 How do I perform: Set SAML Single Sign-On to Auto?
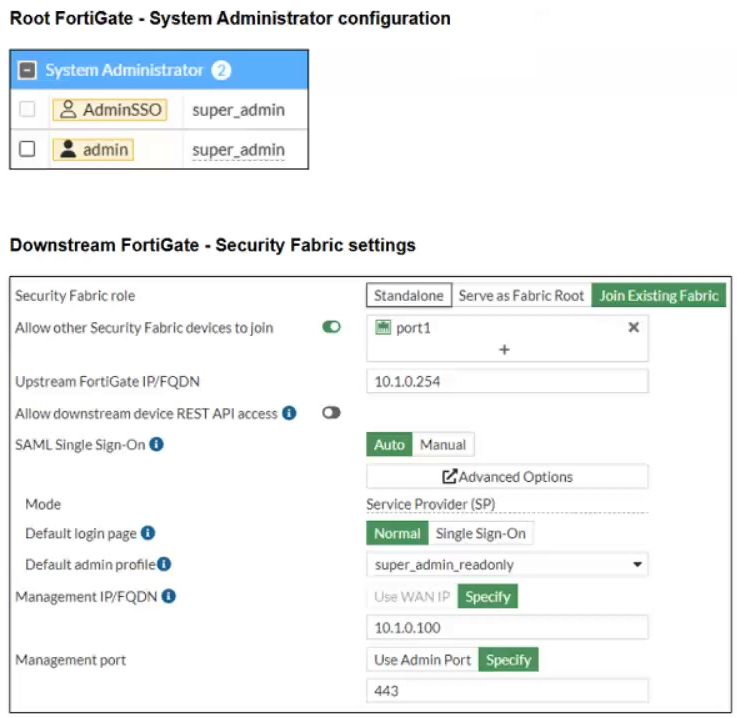[x=389, y=444]
